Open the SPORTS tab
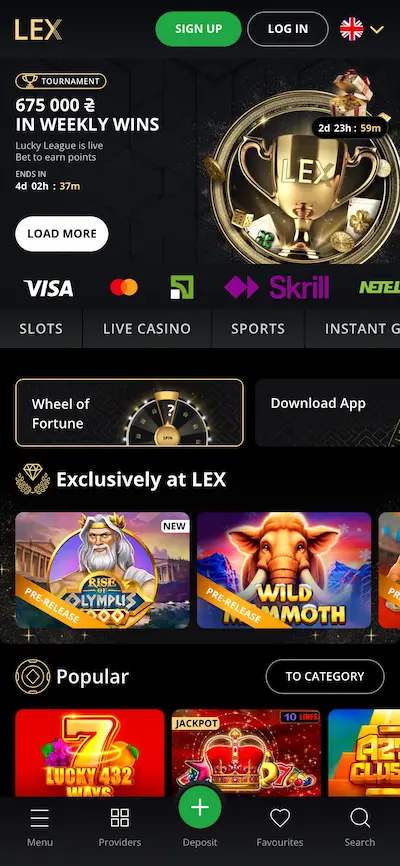The image size is (400, 866). (x=258, y=329)
